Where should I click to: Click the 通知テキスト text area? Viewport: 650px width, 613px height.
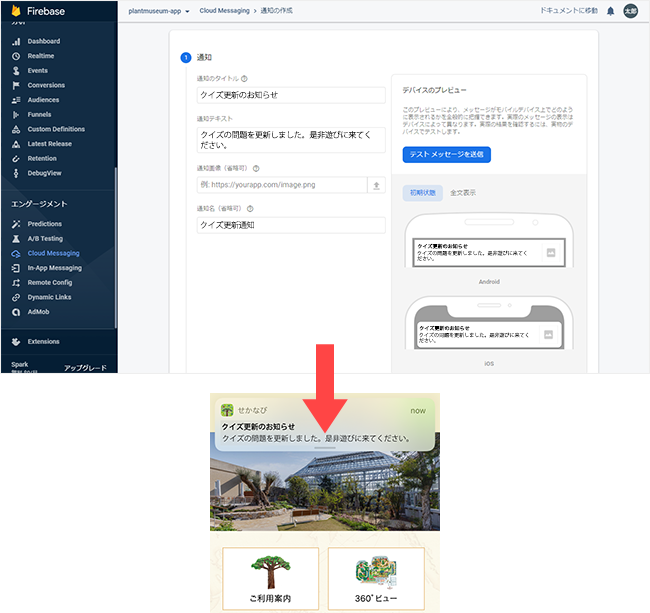[291, 140]
